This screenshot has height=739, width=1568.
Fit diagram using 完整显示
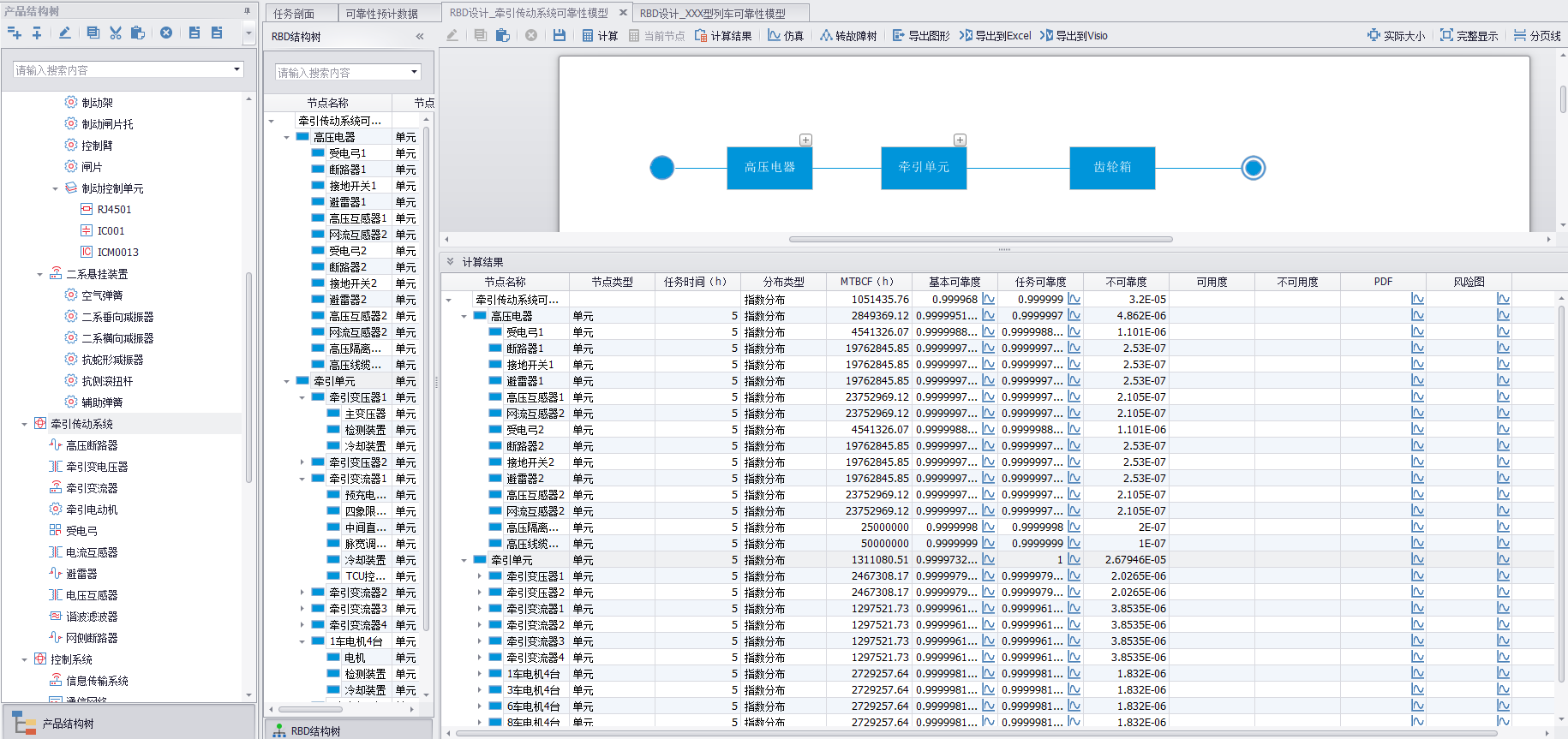(1469, 35)
